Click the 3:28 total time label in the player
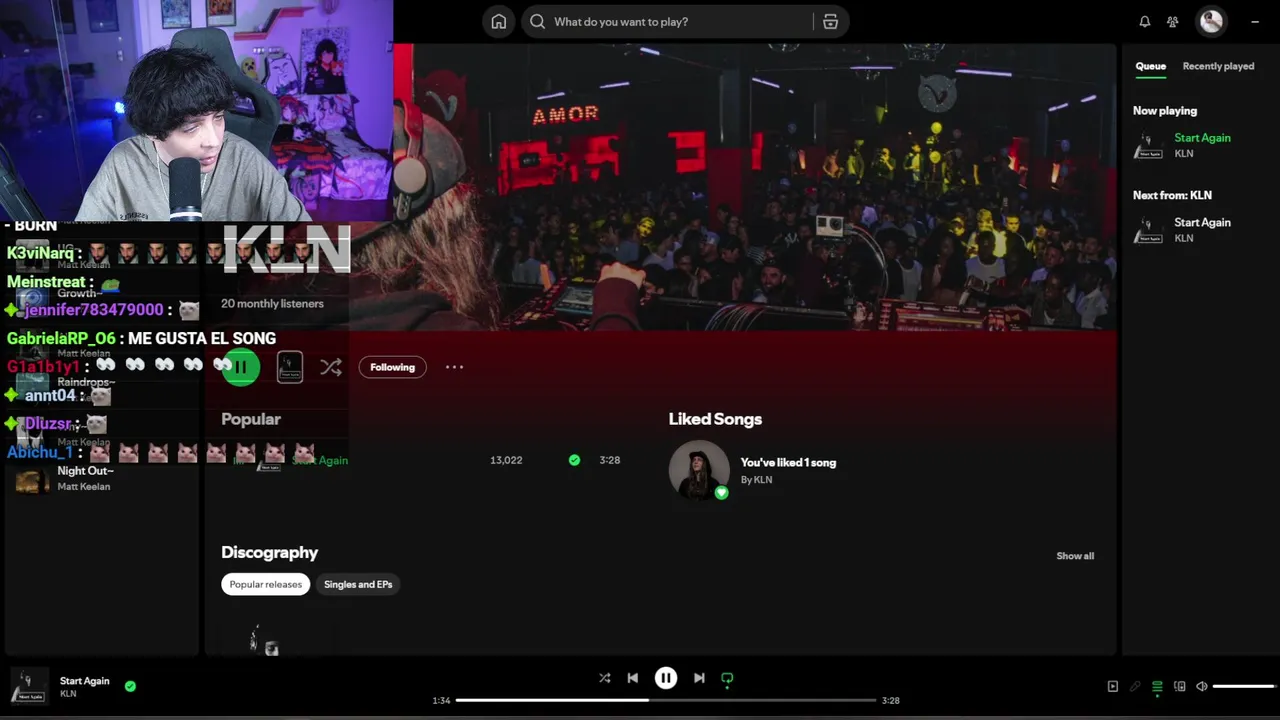This screenshot has width=1280, height=720. (891, 700)
